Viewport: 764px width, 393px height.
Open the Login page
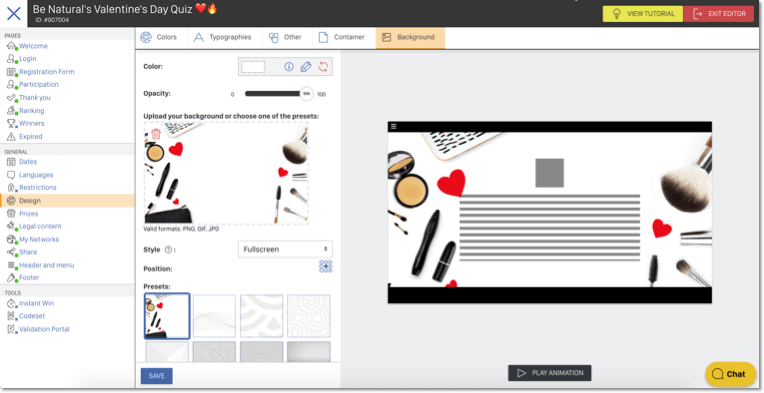click(x=27, y=58)
